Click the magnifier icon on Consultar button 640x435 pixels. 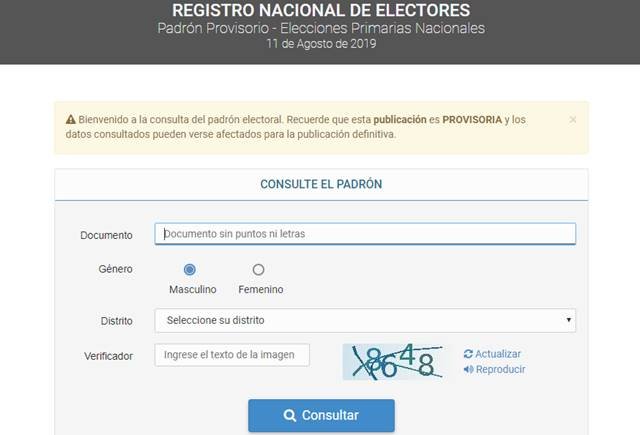pyautogui.click(x=289, y=416)
